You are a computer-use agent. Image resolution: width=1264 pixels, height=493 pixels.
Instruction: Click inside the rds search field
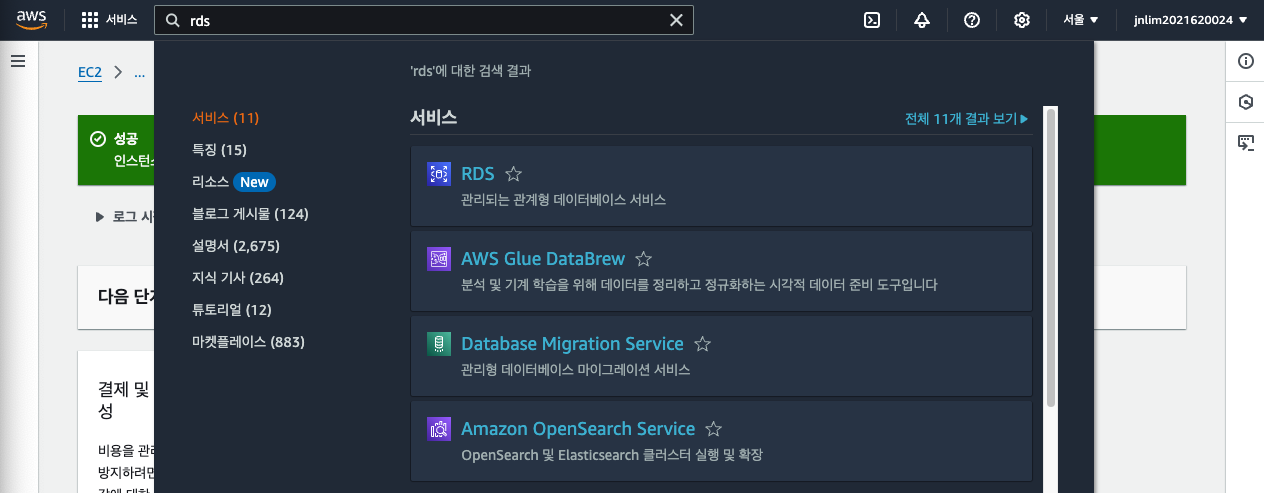coord(425,20)
